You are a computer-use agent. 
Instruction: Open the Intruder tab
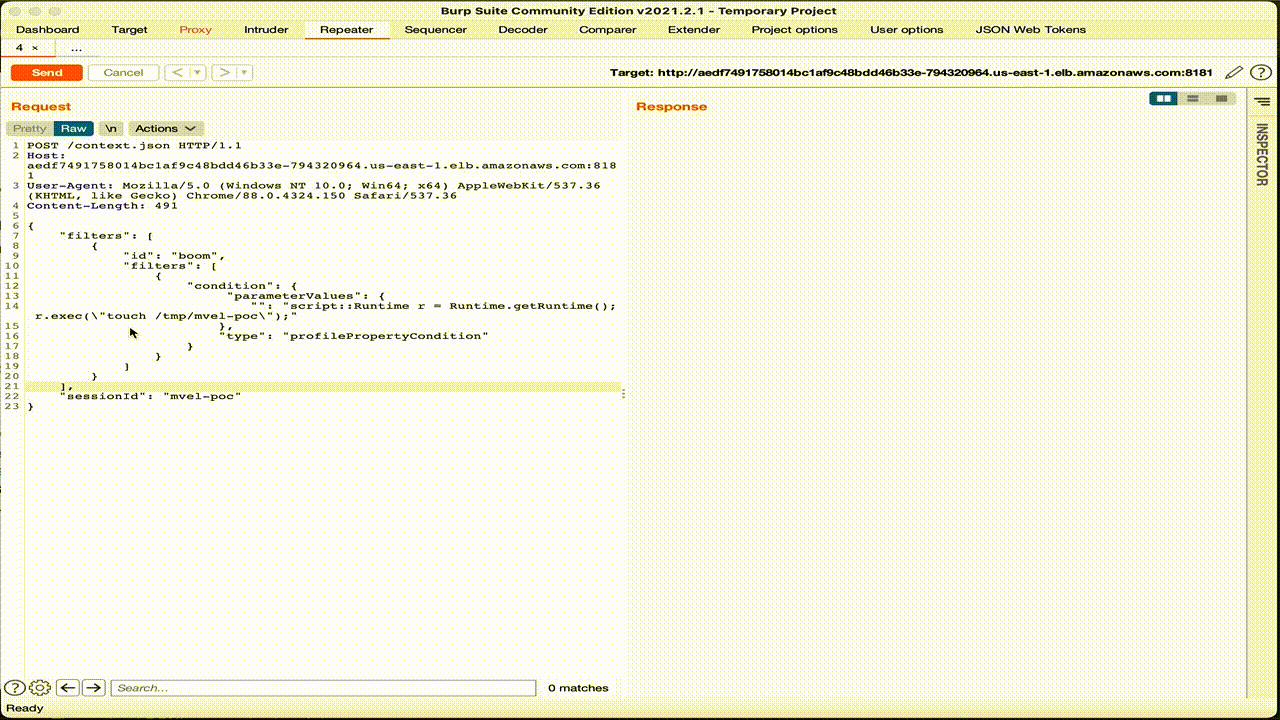tap(266, 30)
